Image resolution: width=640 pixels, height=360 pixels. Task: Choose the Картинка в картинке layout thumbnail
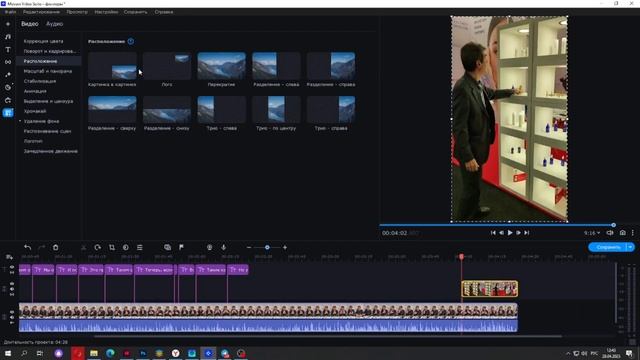[112, 66]
